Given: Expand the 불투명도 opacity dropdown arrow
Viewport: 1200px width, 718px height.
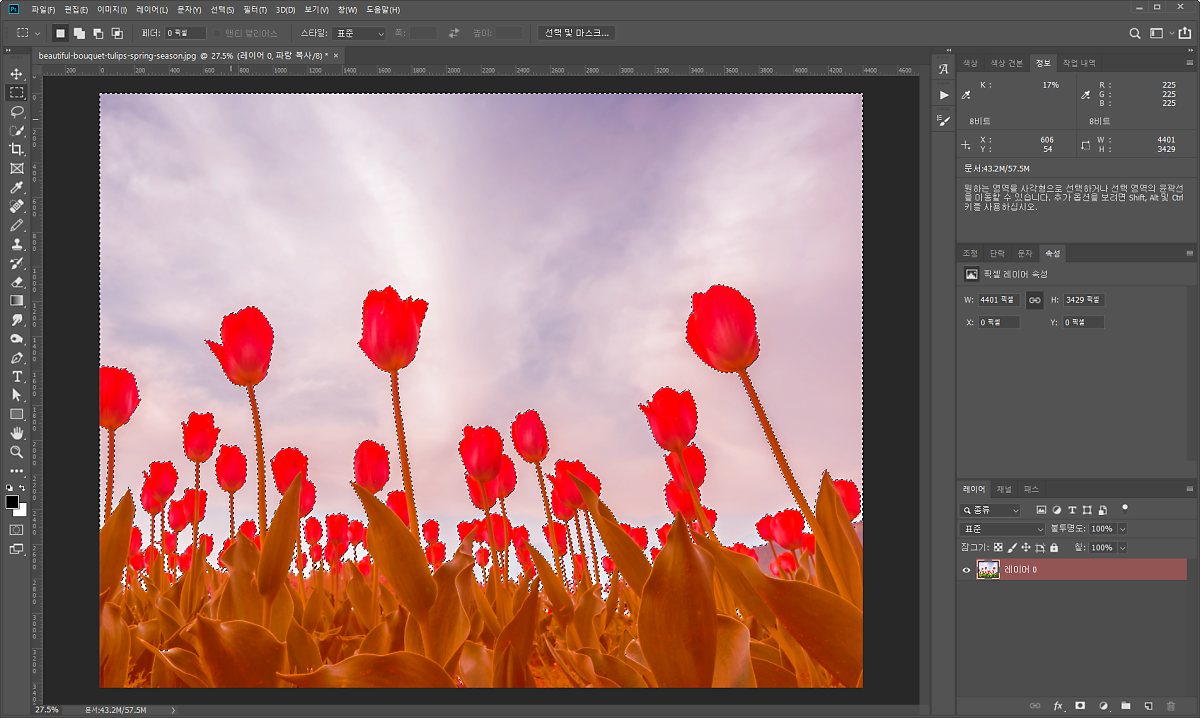Looking at the screenshot, I should point(1122,528).
